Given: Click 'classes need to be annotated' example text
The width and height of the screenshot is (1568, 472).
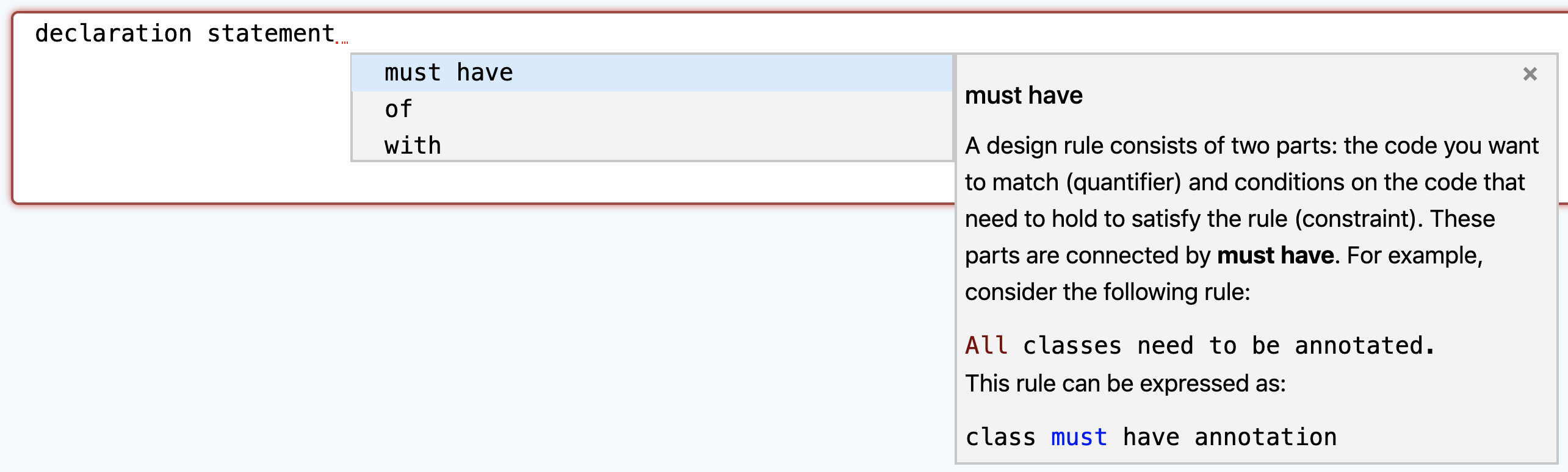Looking at the screenshot, I should (x=1223, y=346).
